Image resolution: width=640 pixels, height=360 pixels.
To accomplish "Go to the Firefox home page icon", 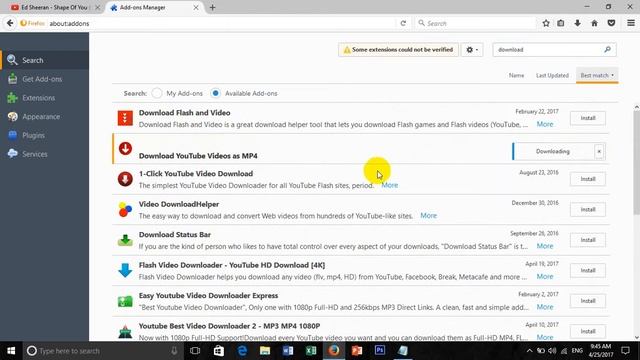I will pos(594,23).
